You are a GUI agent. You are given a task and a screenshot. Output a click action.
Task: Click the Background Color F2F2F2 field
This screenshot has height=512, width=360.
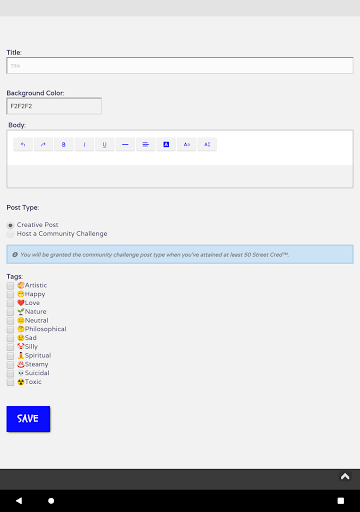(54, 106)
